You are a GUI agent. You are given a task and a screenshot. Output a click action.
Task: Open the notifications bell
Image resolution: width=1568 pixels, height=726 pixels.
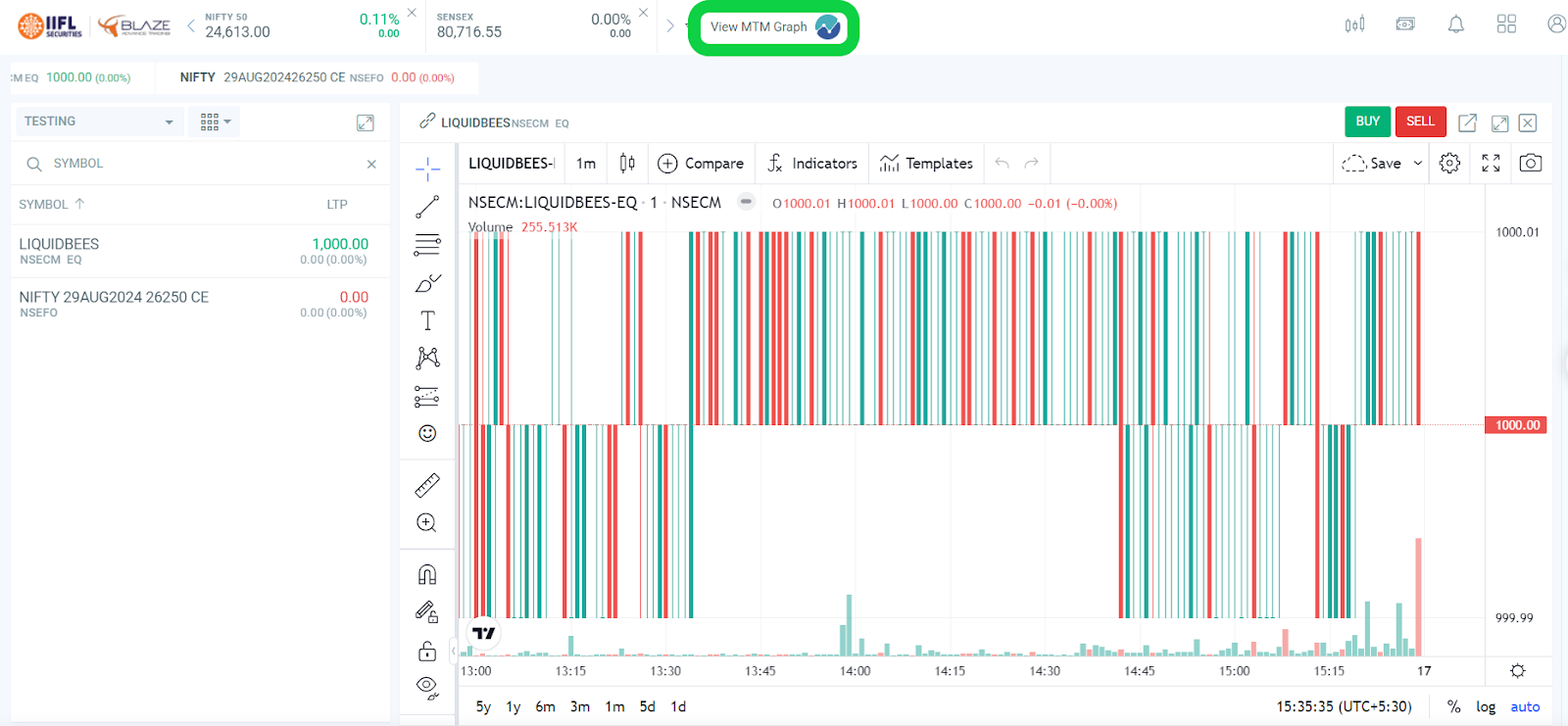(x=1456, y=24)
